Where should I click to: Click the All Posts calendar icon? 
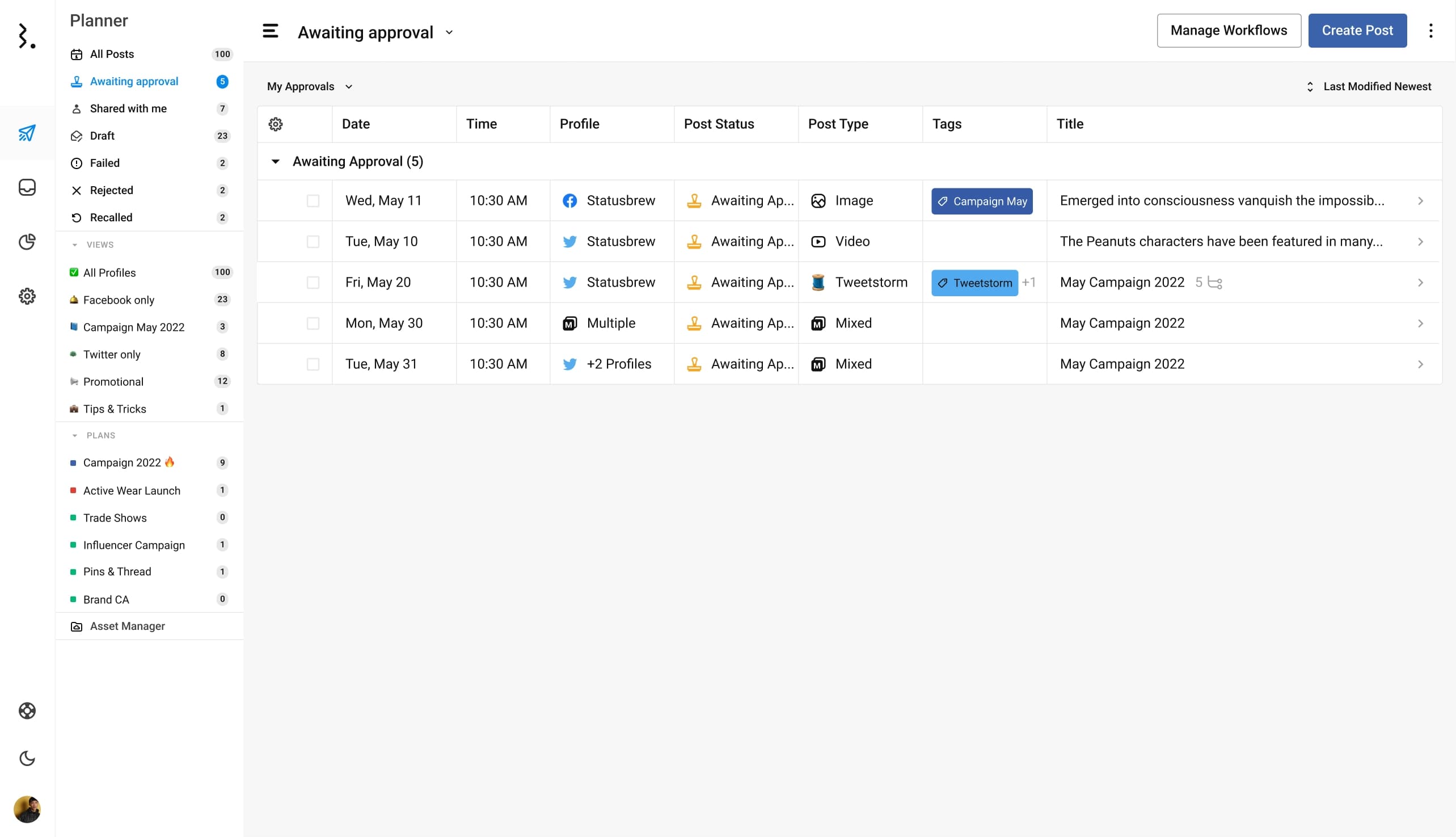(x=77, y=54)
